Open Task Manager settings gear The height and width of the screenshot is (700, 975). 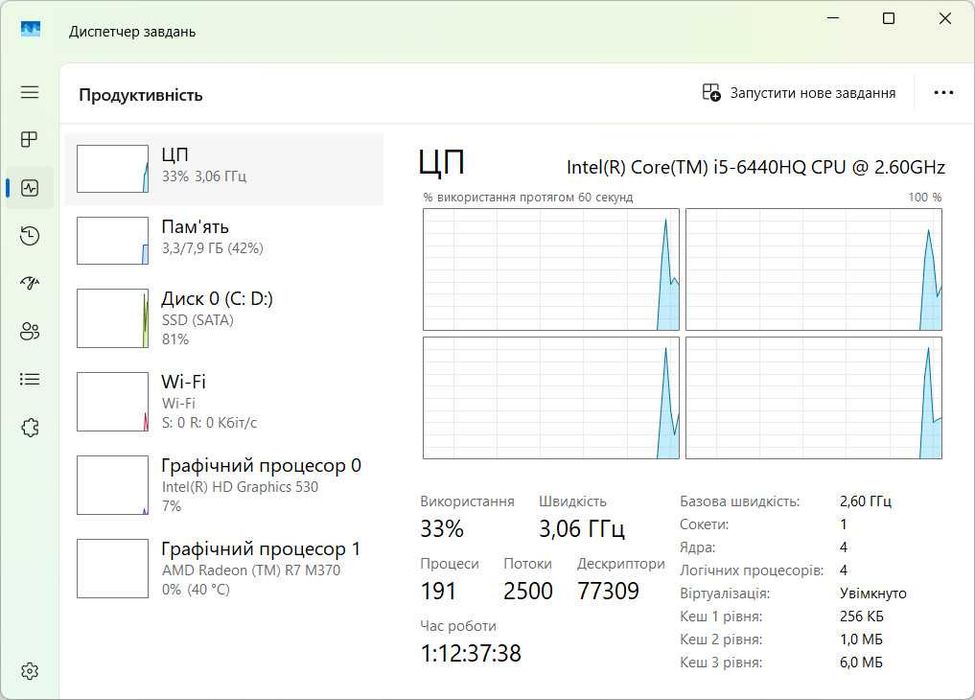[x=30, y=671]
